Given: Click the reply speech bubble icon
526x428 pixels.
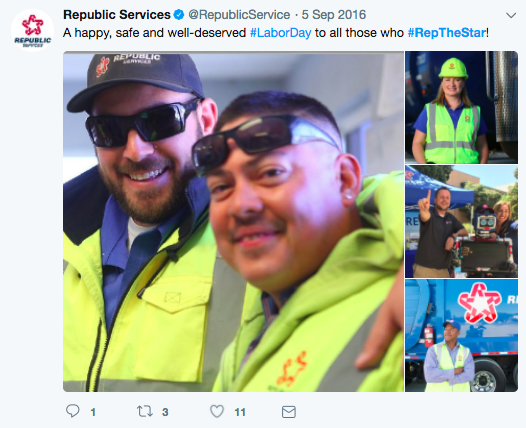Looking at the screenshot, I should 73,411.
